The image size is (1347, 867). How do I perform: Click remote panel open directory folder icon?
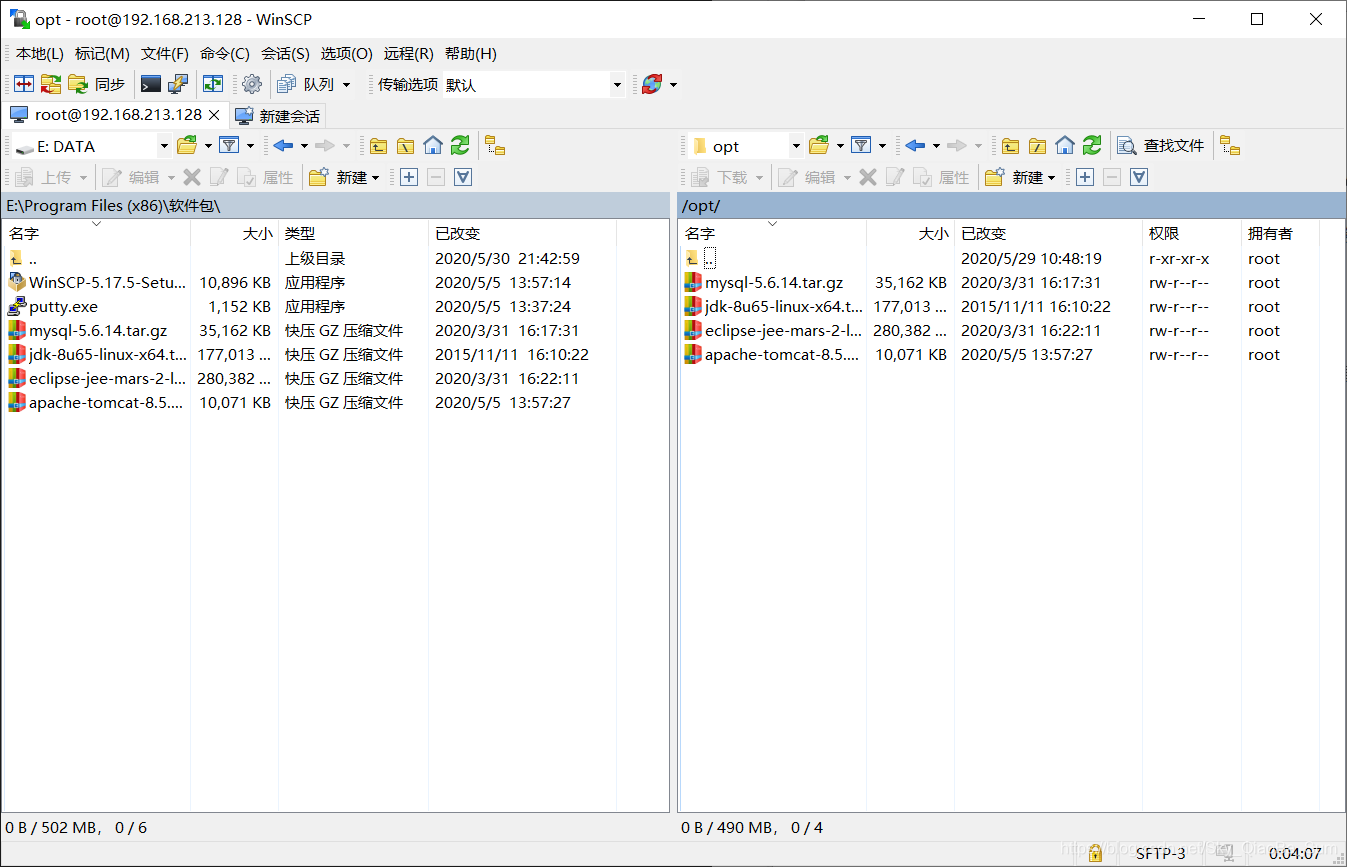point(820,146)
